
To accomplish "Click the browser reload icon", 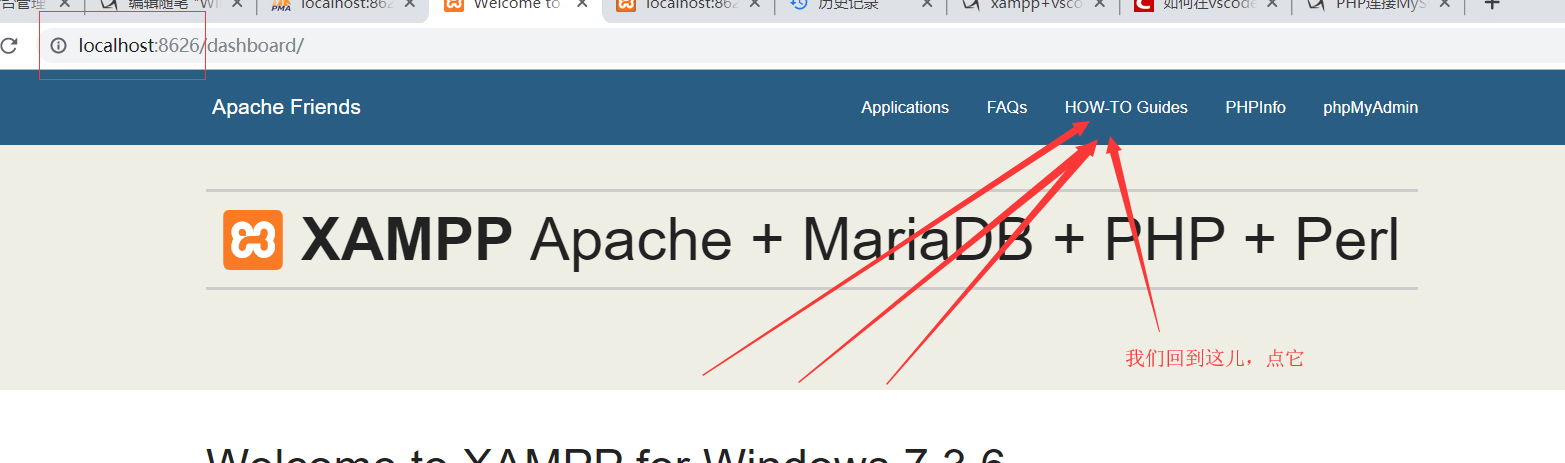I will point(9,46).
